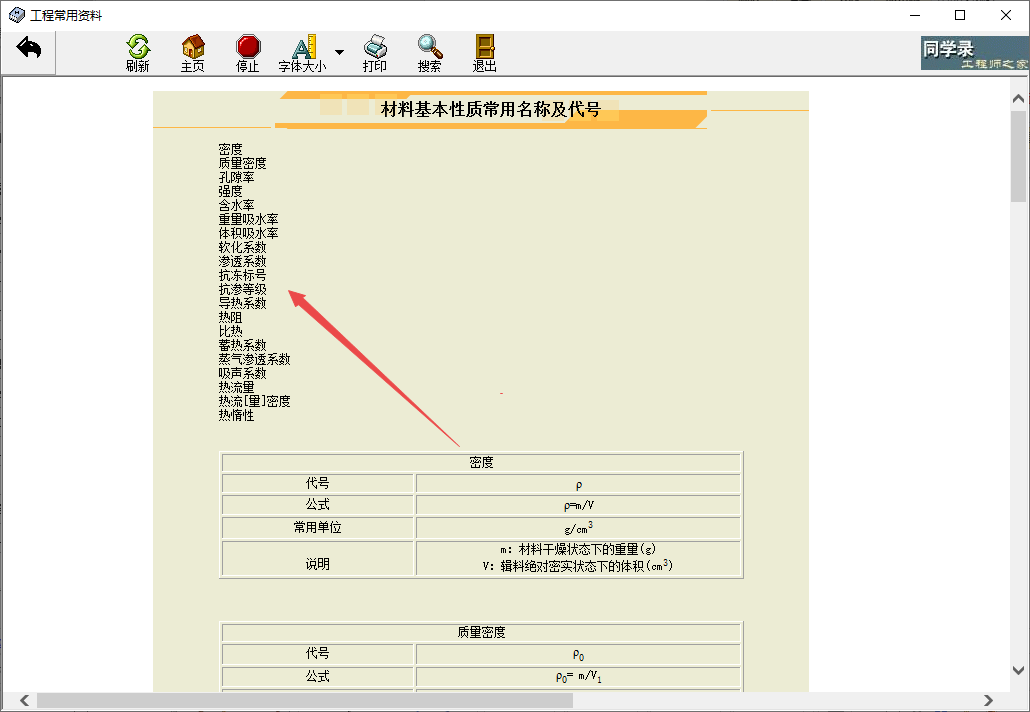Screen dimensions: 1030x712
Task: Click the 同学录 banner logo
Action: (973, 53)
